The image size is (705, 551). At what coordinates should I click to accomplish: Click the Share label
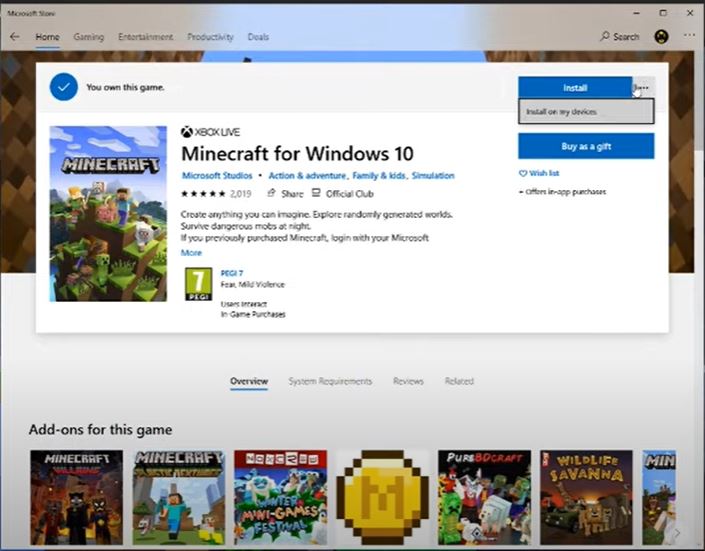(292, 194)
